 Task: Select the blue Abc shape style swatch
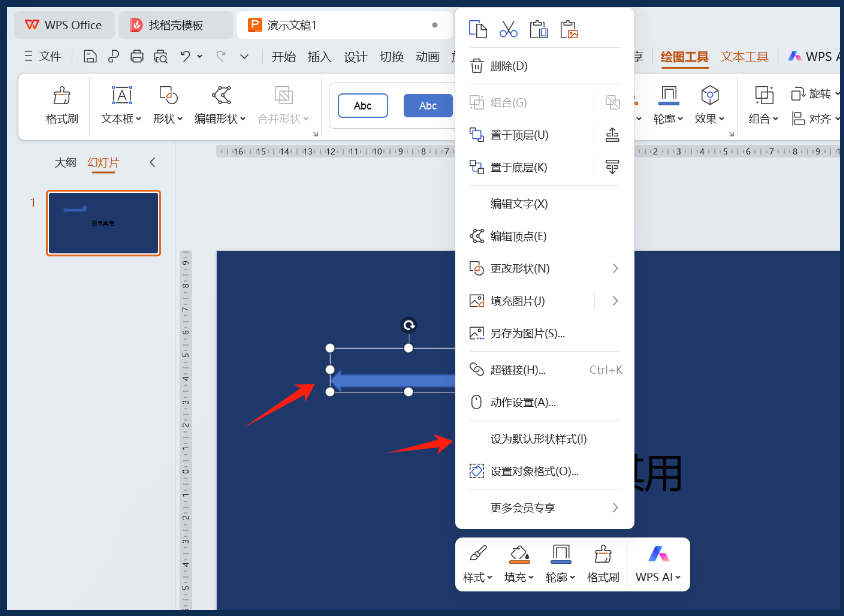(428, 105)
